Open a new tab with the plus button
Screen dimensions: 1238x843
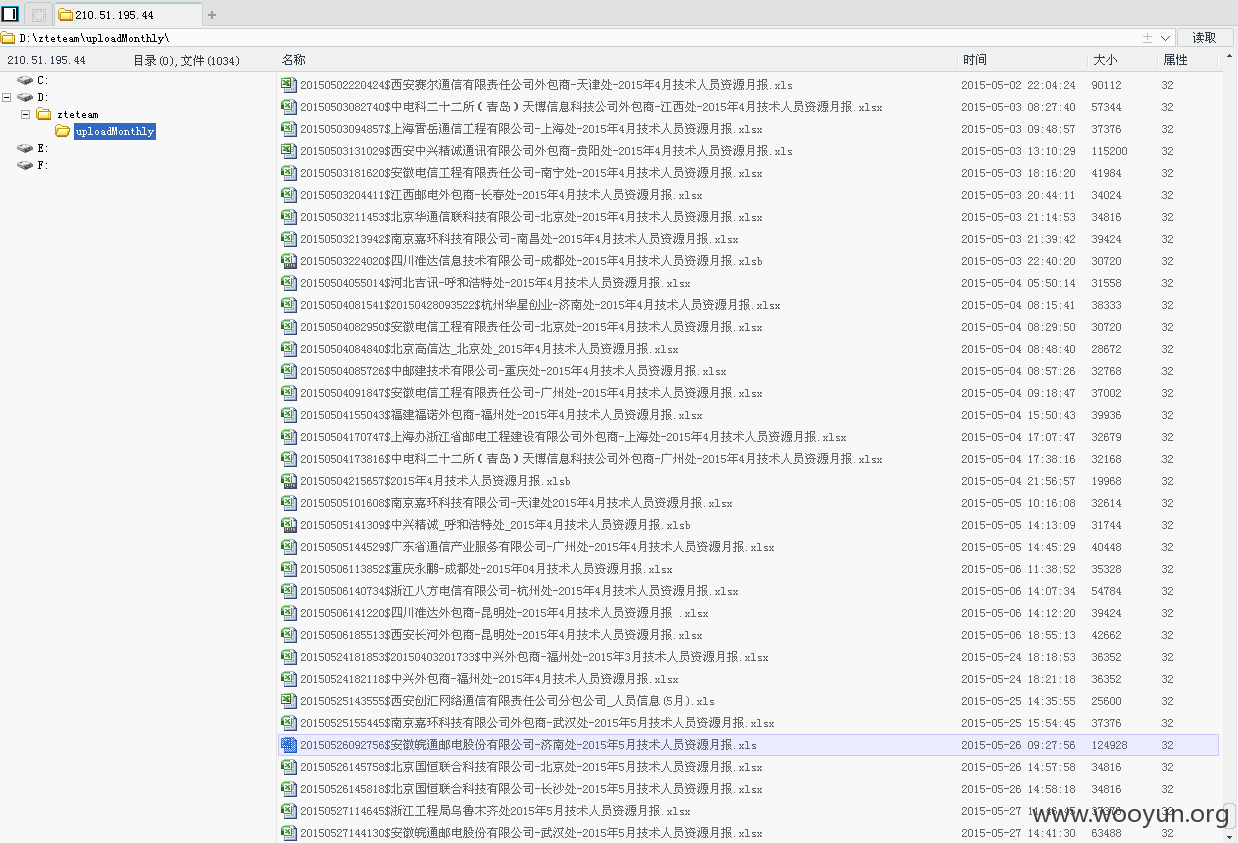[212, 15]
